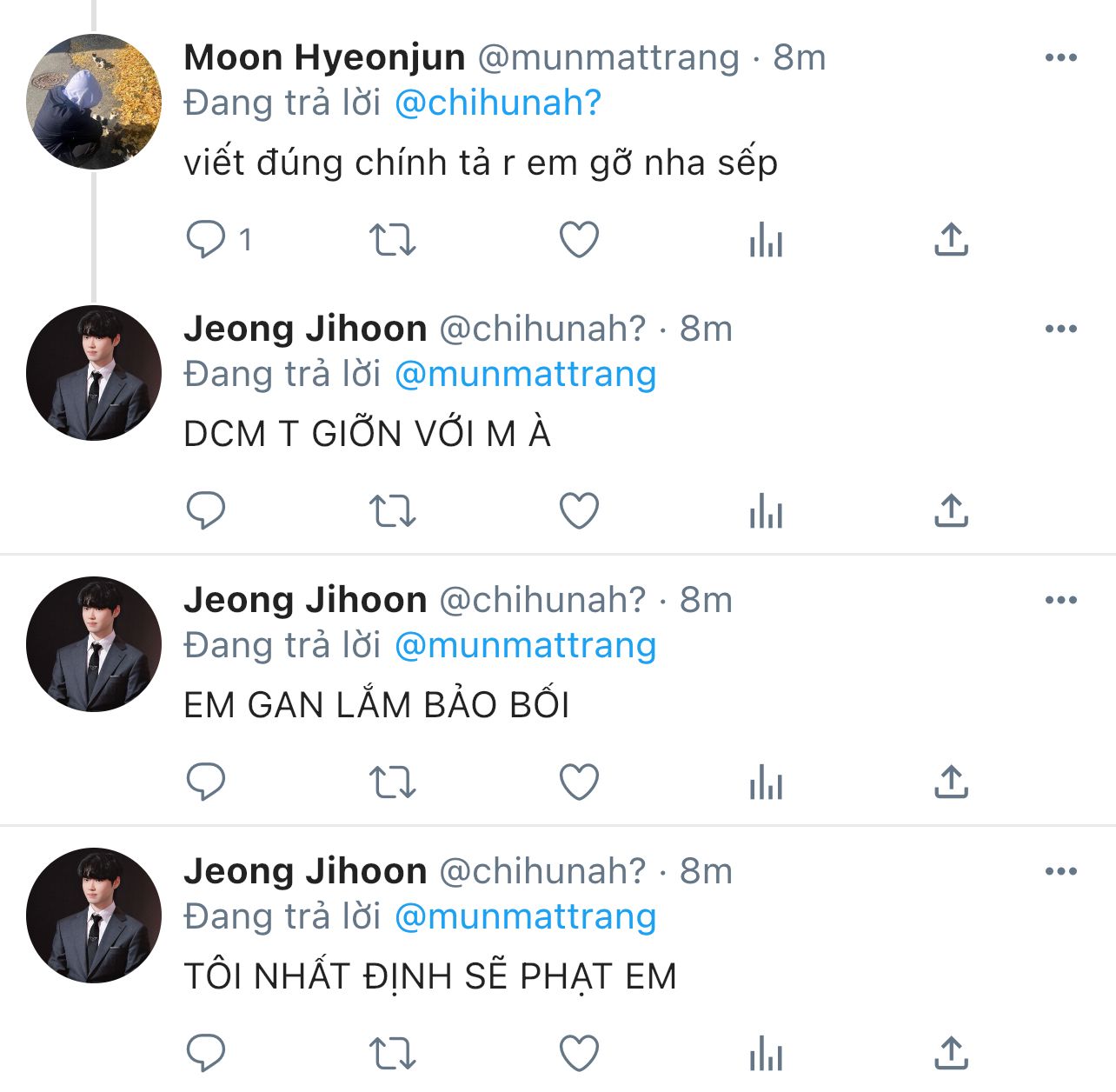1116x1092 pixels.
Task: Retweet the "EM GAN LẮM BẢO BỐI" tweet
Action: tap(393, 782)
